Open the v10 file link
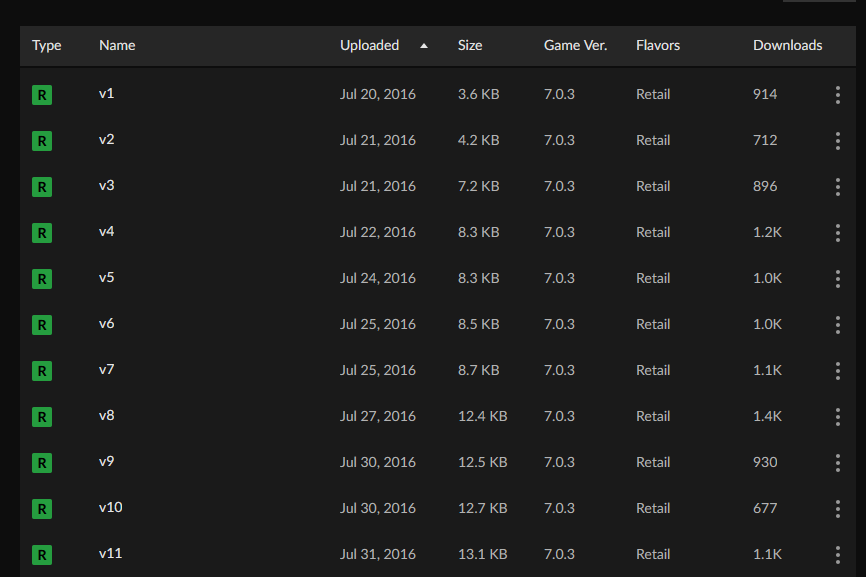 (x=110, y=507)
